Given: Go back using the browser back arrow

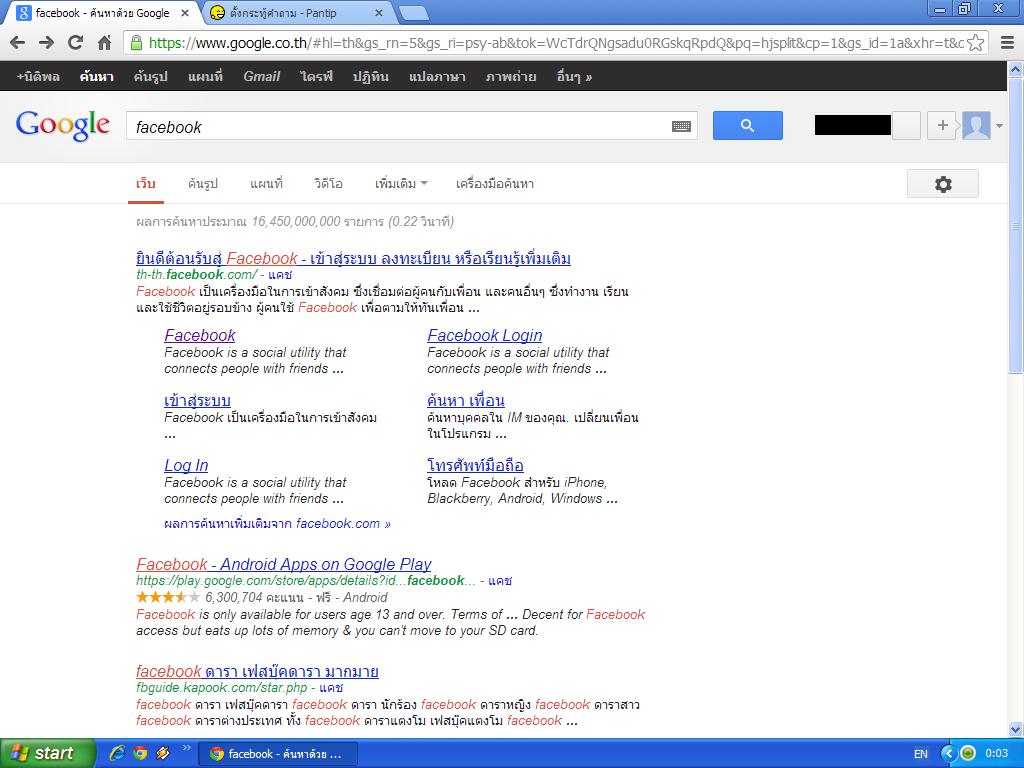Looking at the screenshot, I should pyautogui.click(x=18, y=42).
